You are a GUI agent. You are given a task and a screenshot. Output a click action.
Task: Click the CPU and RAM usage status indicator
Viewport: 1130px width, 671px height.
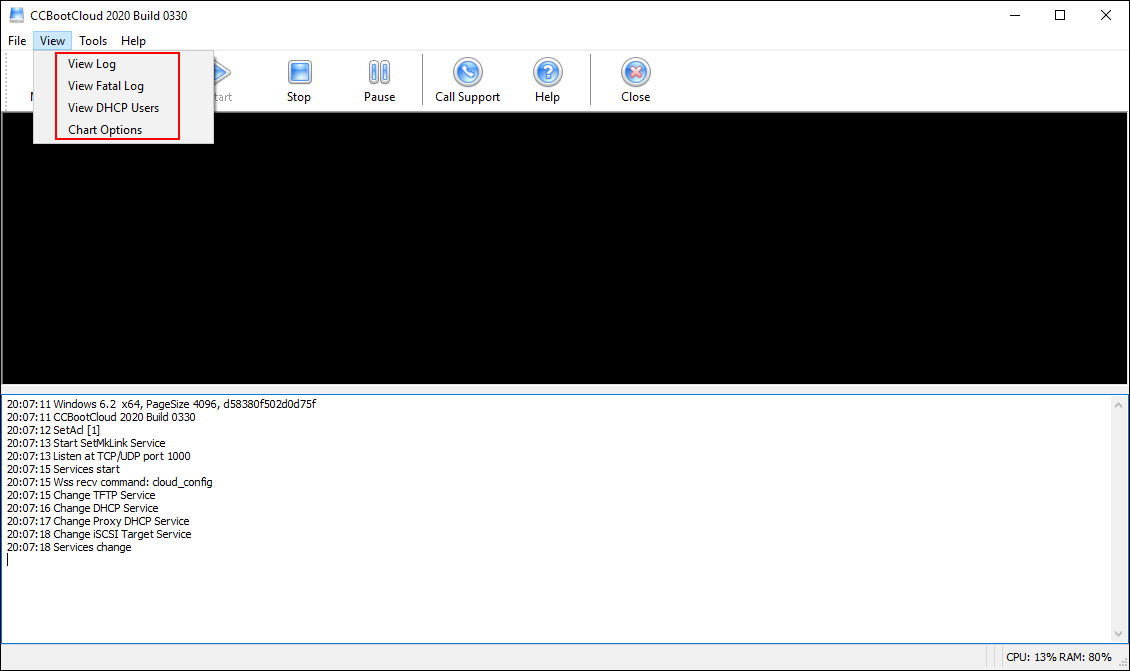pyautogui.click(x=1060, y=657)
